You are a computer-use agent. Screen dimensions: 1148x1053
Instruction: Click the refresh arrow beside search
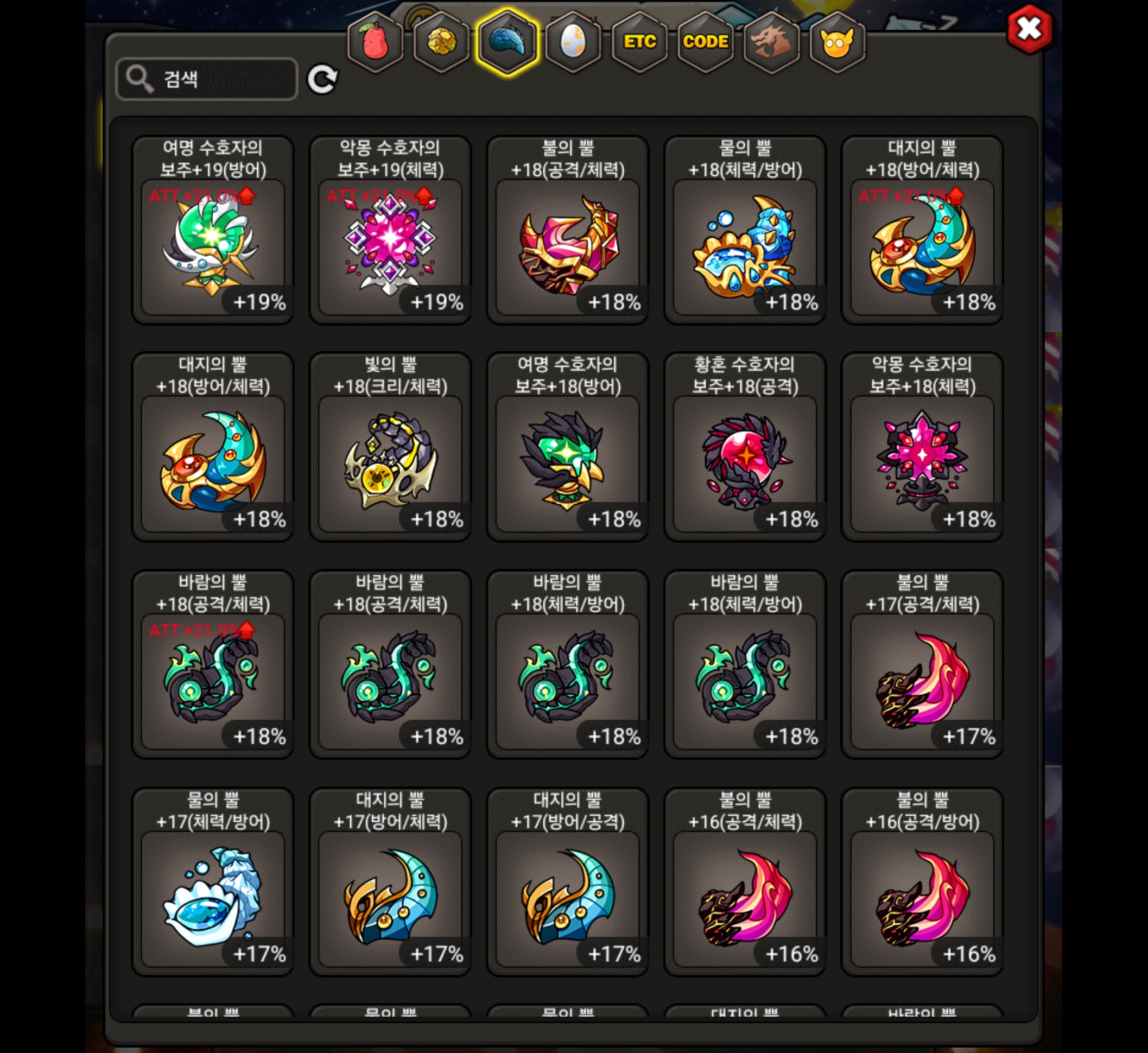tap(322, 79)
